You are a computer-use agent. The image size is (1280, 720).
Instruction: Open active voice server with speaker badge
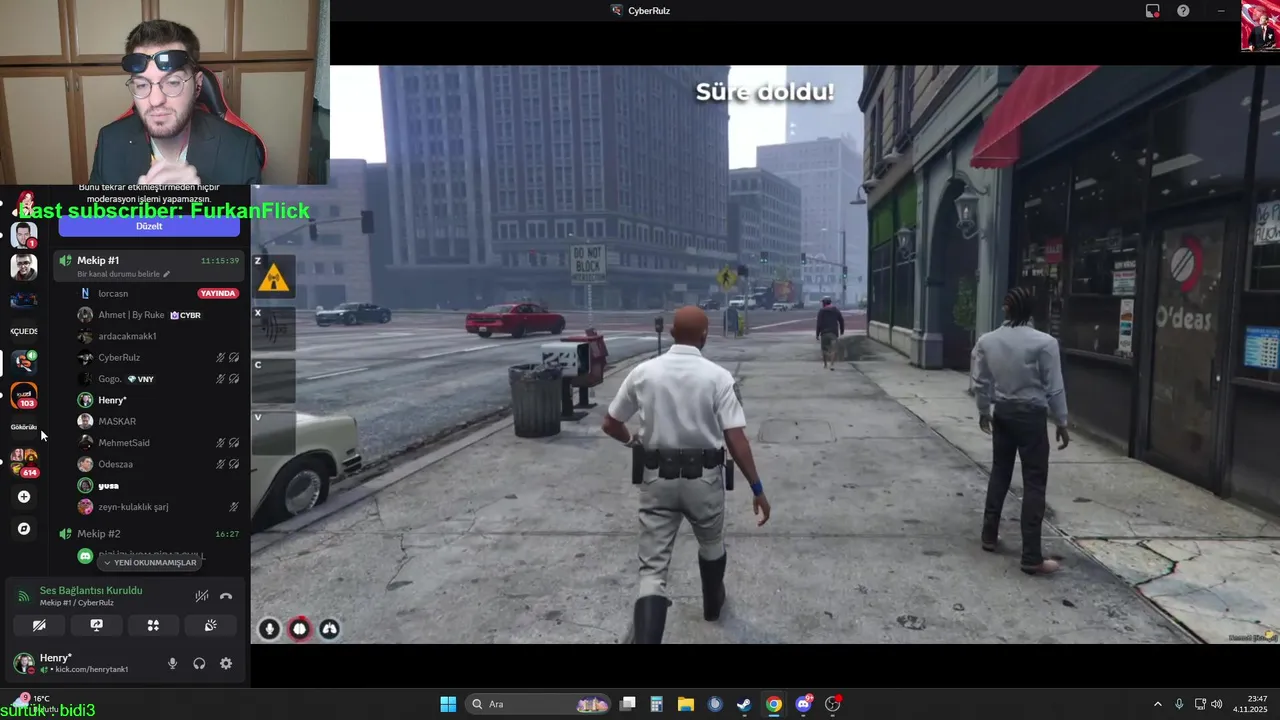(x=23, y=361)
